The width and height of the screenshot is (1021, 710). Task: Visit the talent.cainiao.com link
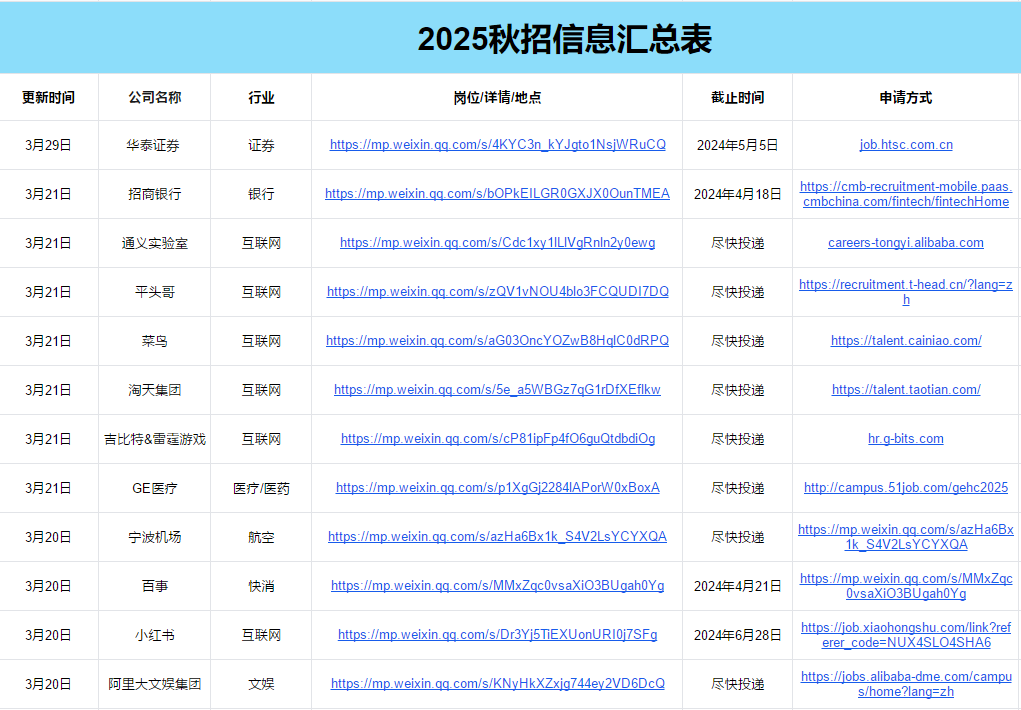click(x=906, y=340)
